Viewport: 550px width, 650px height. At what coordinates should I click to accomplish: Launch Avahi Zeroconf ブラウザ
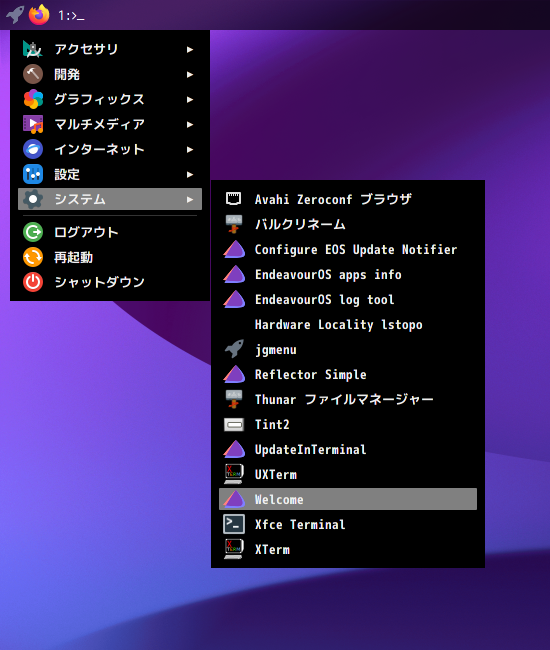click(x=348, y=199)
